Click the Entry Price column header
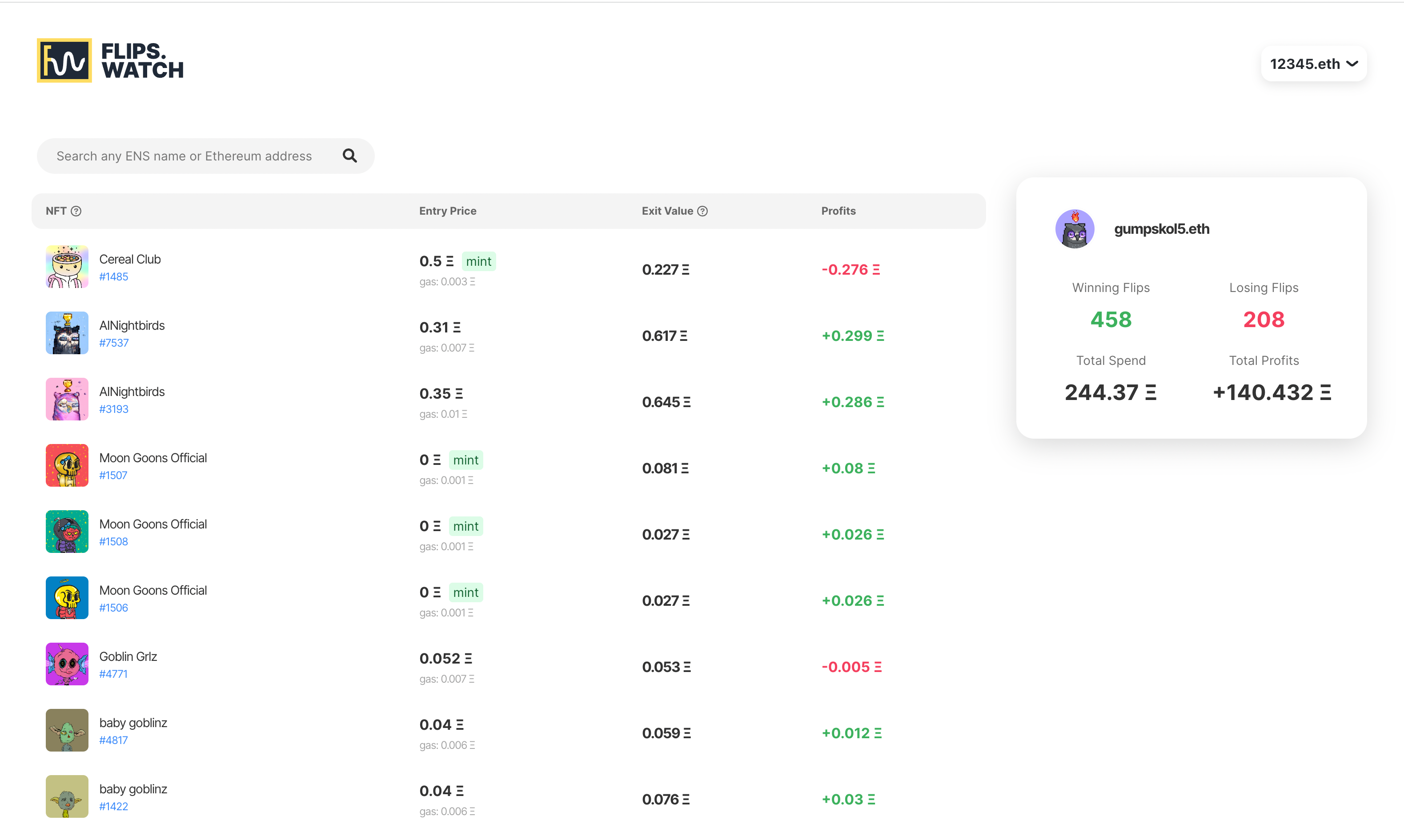The width and height of the screenshot is (1404, 840). pos(448,211)
